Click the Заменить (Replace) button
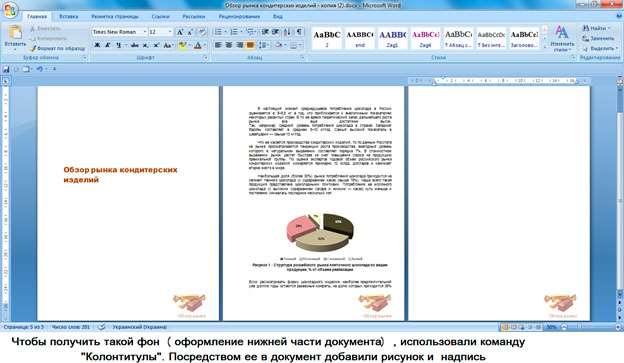The image size is (624, 363). coord(598,39)
